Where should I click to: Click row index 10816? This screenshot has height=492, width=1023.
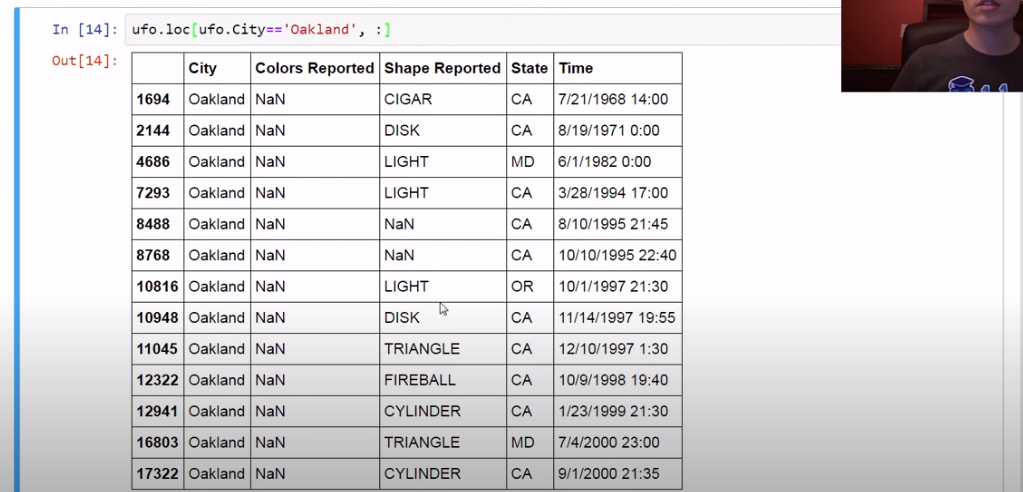pos(157,286)
